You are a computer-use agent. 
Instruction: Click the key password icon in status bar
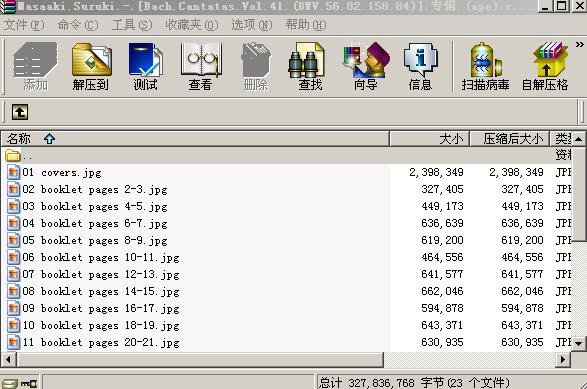coord(29,383)
